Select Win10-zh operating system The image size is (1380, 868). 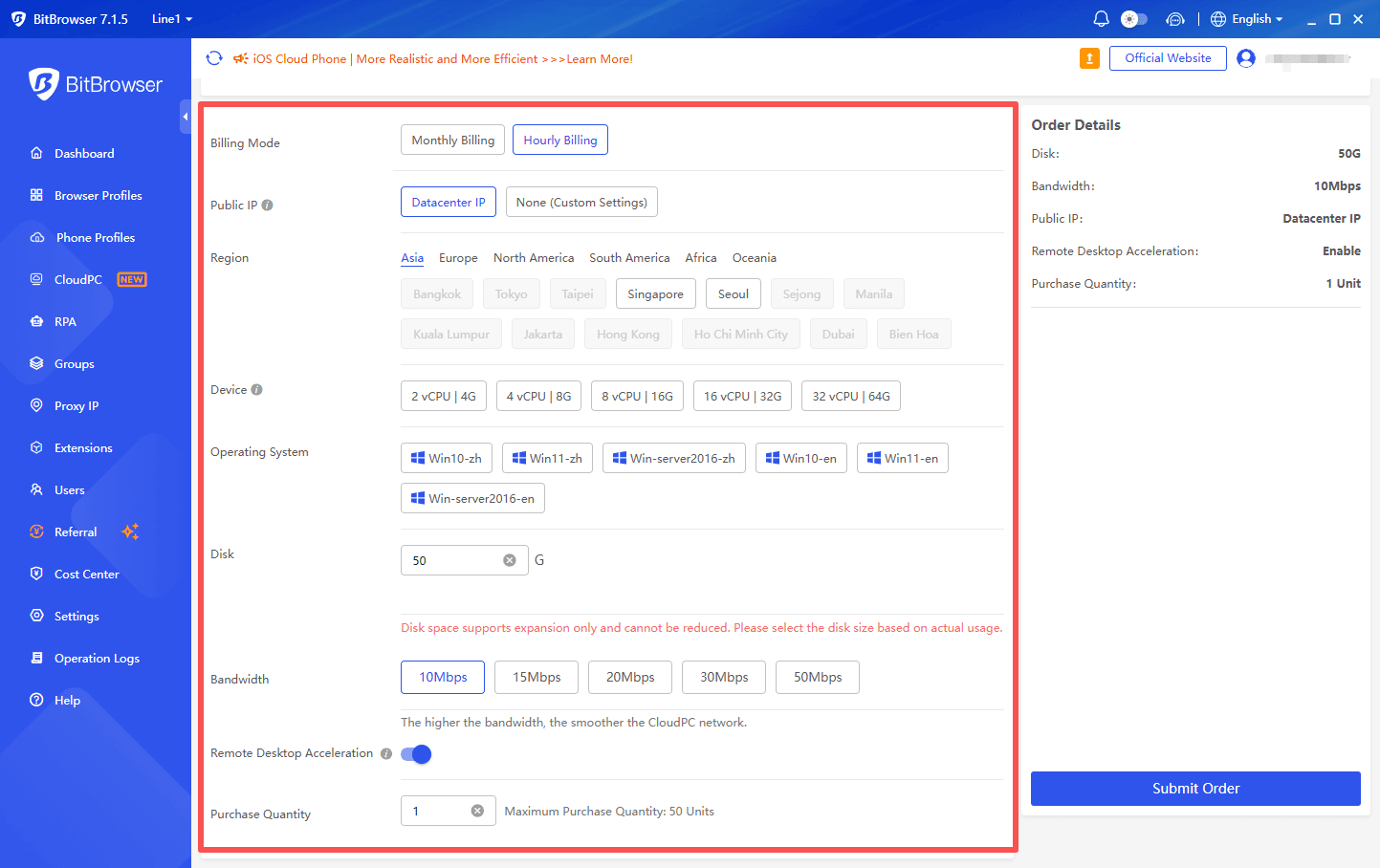tap(447, 458)
